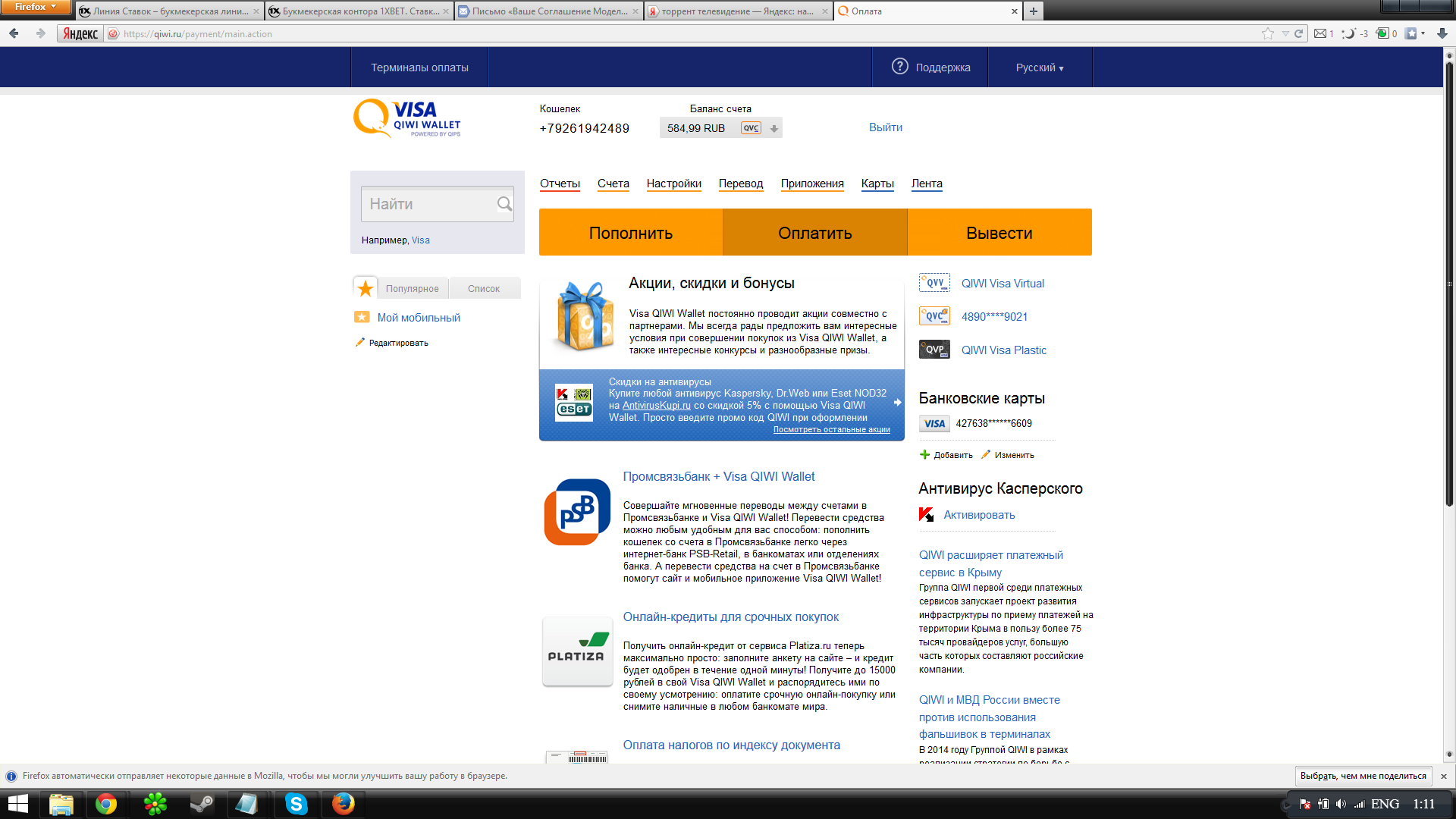
Task: Click the Firefox back arrow button
Action: (14, 33)
